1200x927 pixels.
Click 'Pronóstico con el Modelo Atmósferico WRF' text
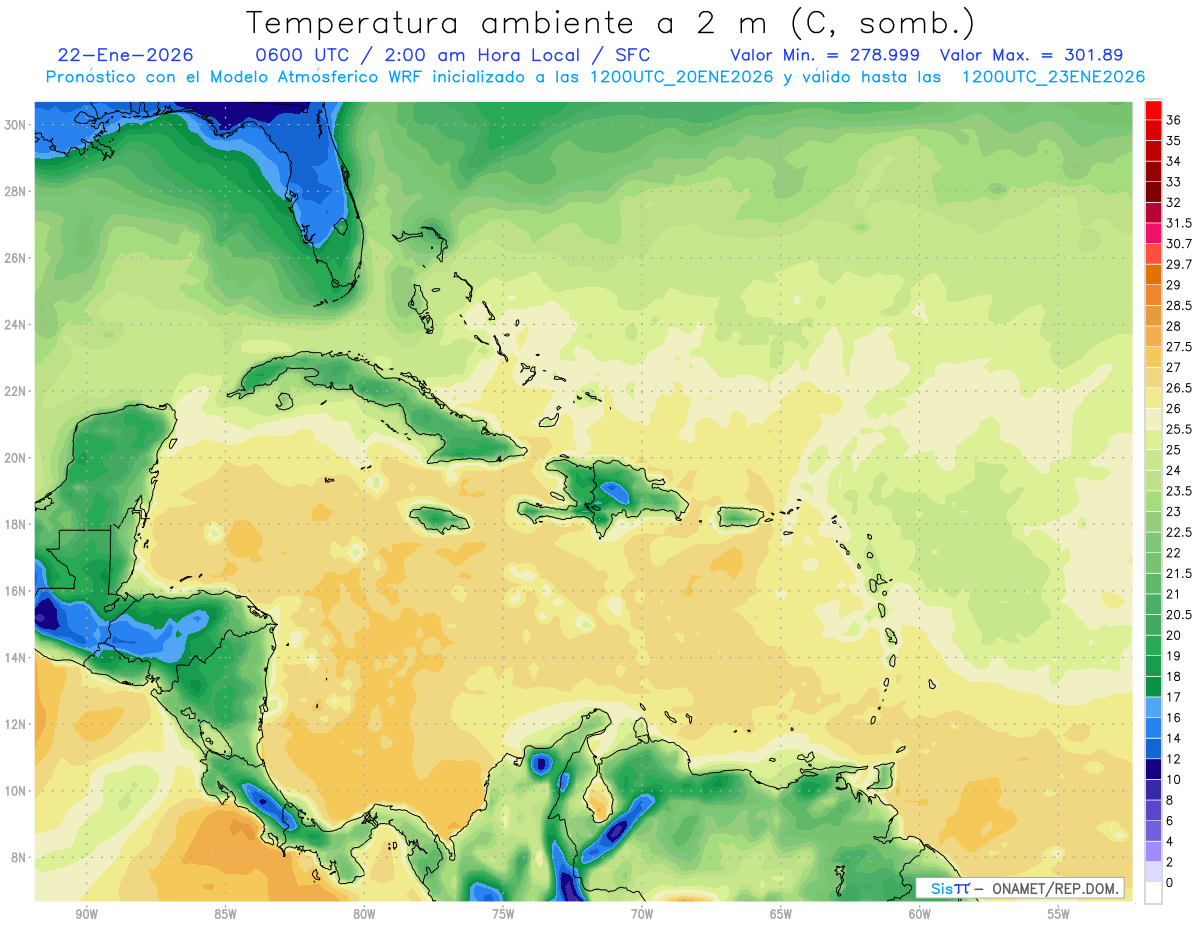point(235,77)
